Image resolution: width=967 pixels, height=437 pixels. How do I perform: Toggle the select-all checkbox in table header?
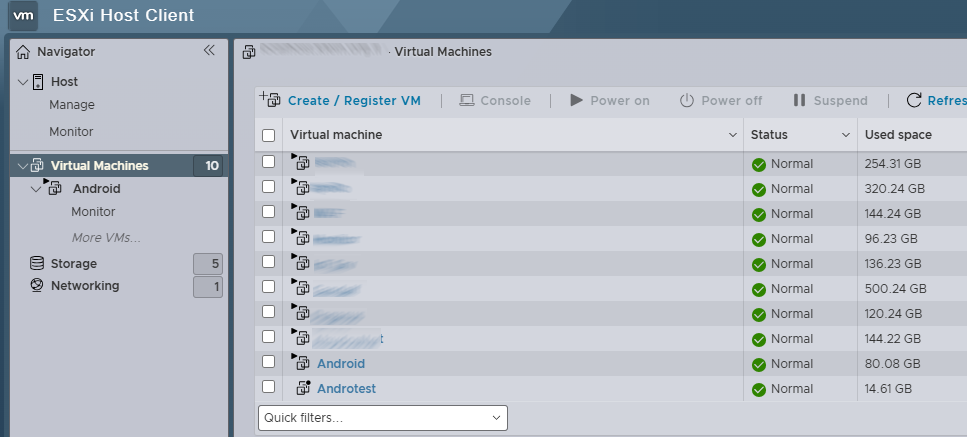coord(268,135)
